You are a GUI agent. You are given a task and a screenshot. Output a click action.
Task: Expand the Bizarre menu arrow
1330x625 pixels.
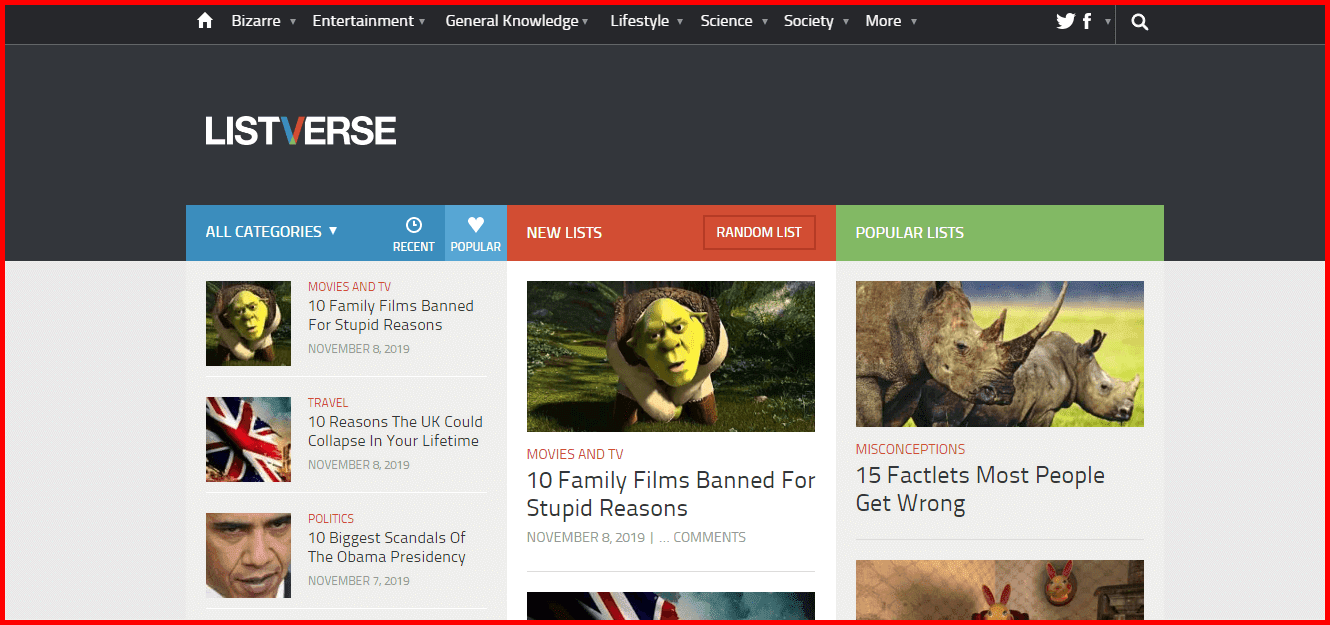tap(293, 22)
